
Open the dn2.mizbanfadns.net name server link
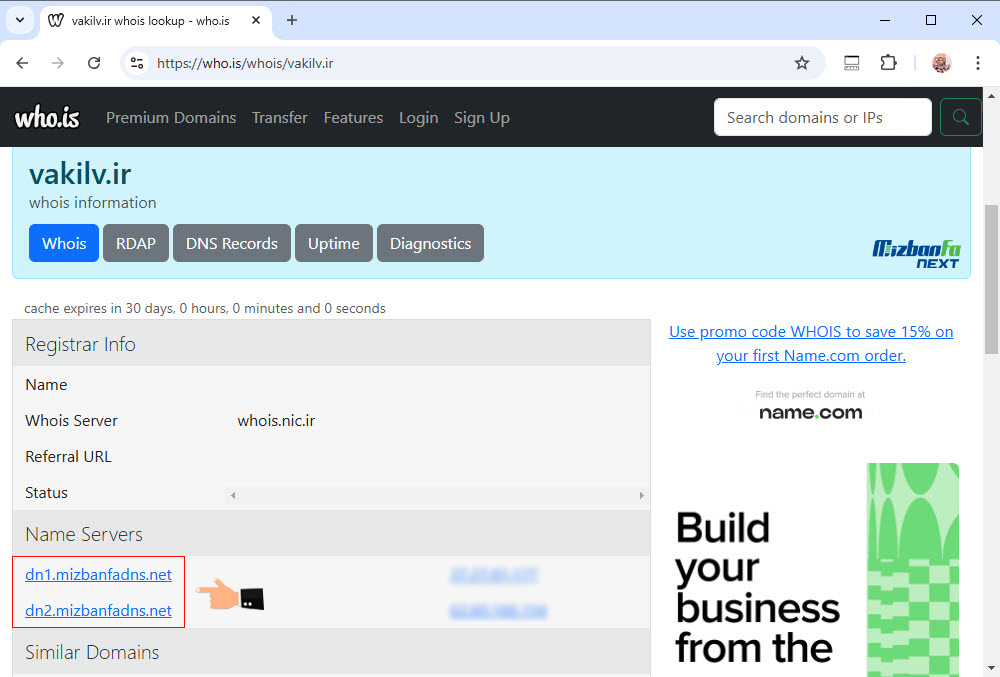[98, 611]
